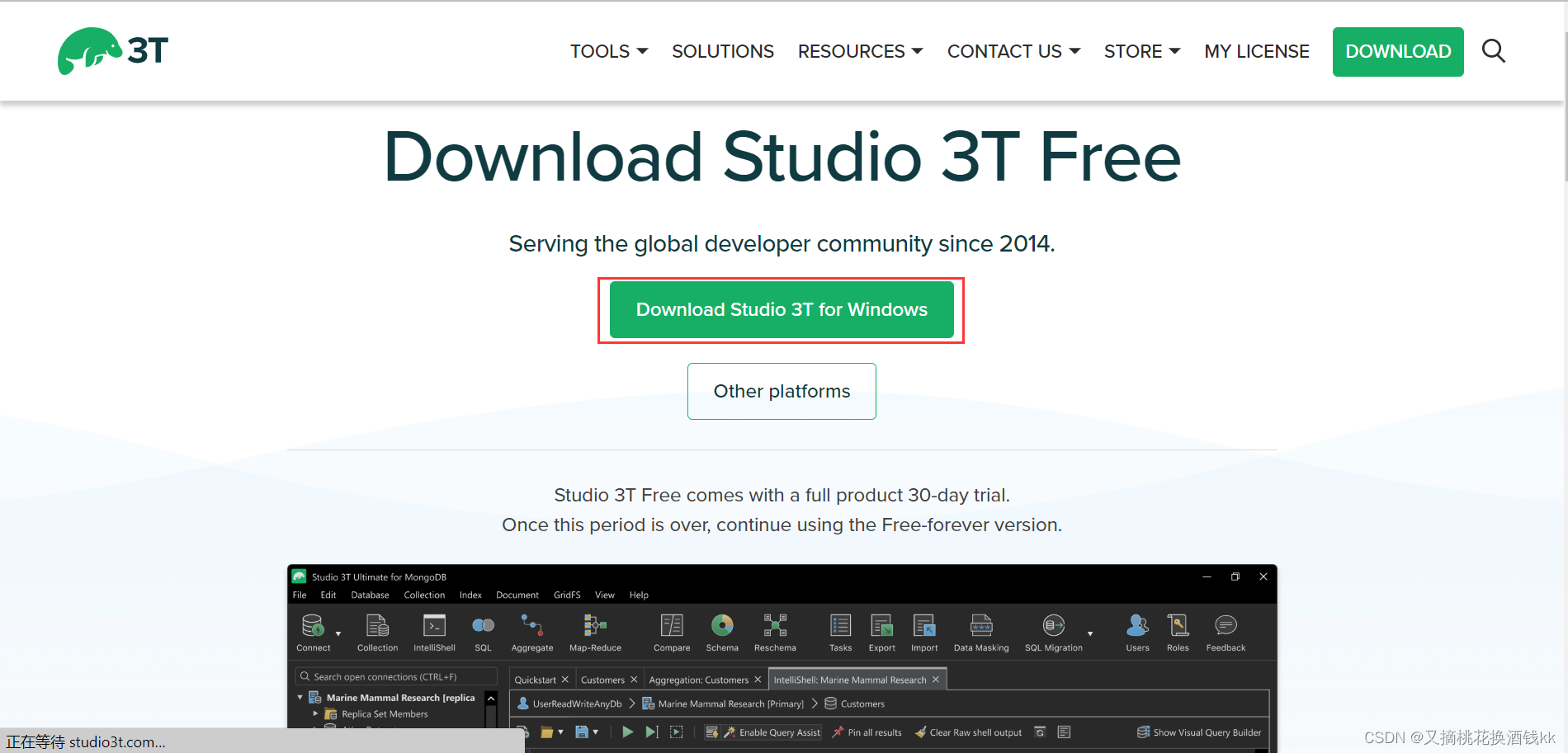Expand the TOOLS dropdown menu
Viewport: 1568px width, 753px height.
608,51
